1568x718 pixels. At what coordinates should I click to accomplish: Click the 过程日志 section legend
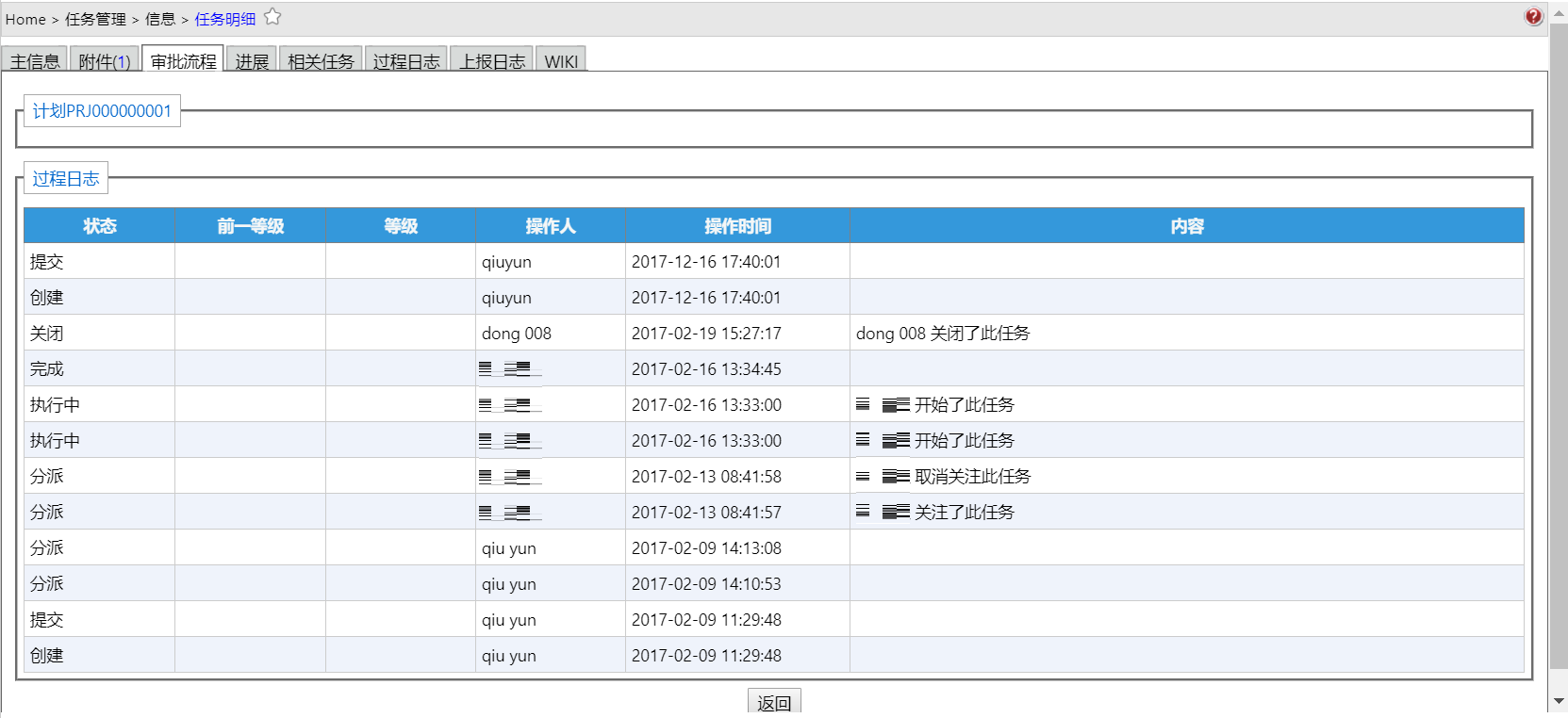tap(66, 178)
